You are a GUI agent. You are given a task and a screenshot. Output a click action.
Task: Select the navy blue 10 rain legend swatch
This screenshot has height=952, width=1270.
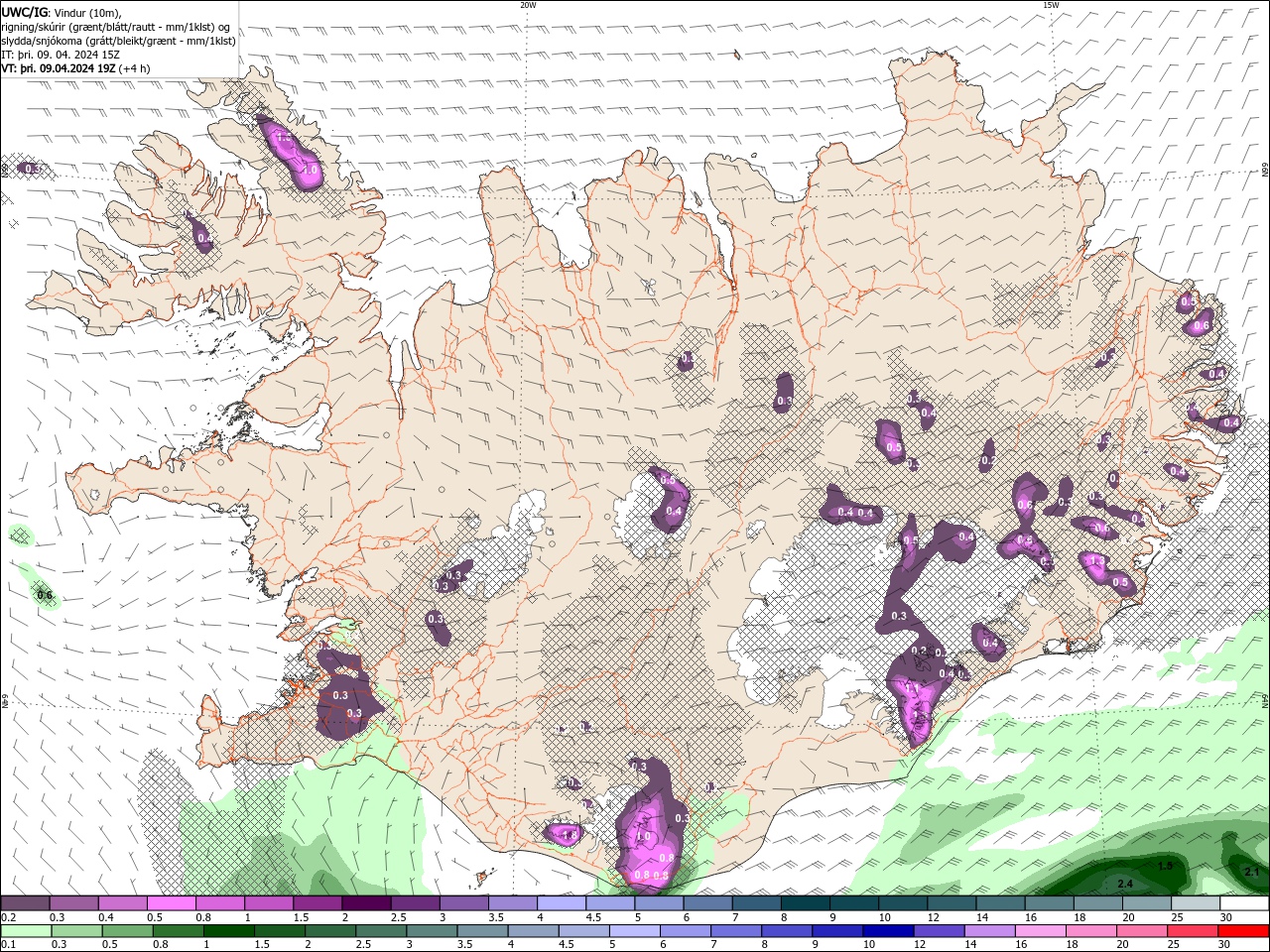pyautogui.click(x=888, y=931)
